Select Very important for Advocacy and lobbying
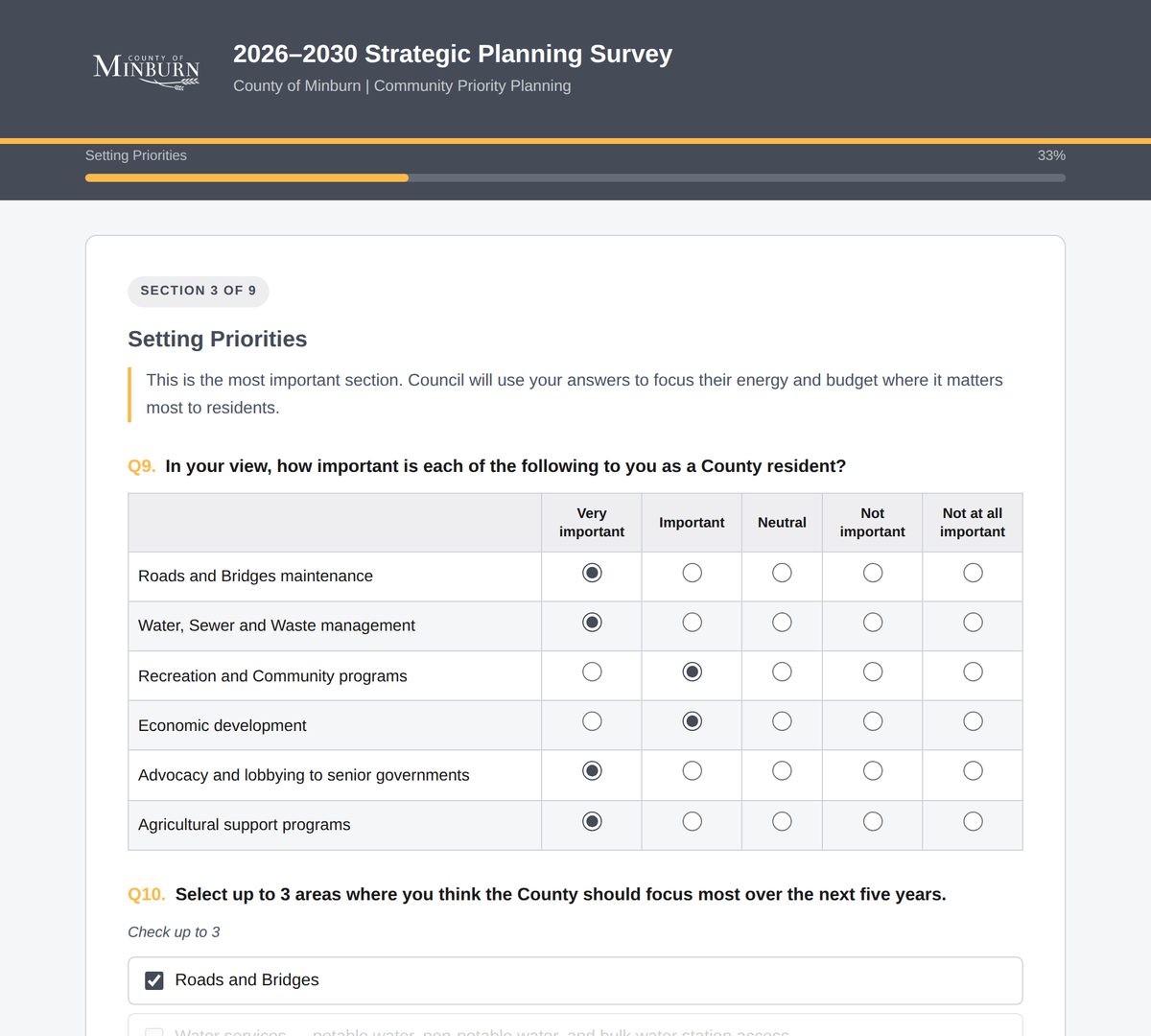The image size is (1151, 1036). (592, 771)
